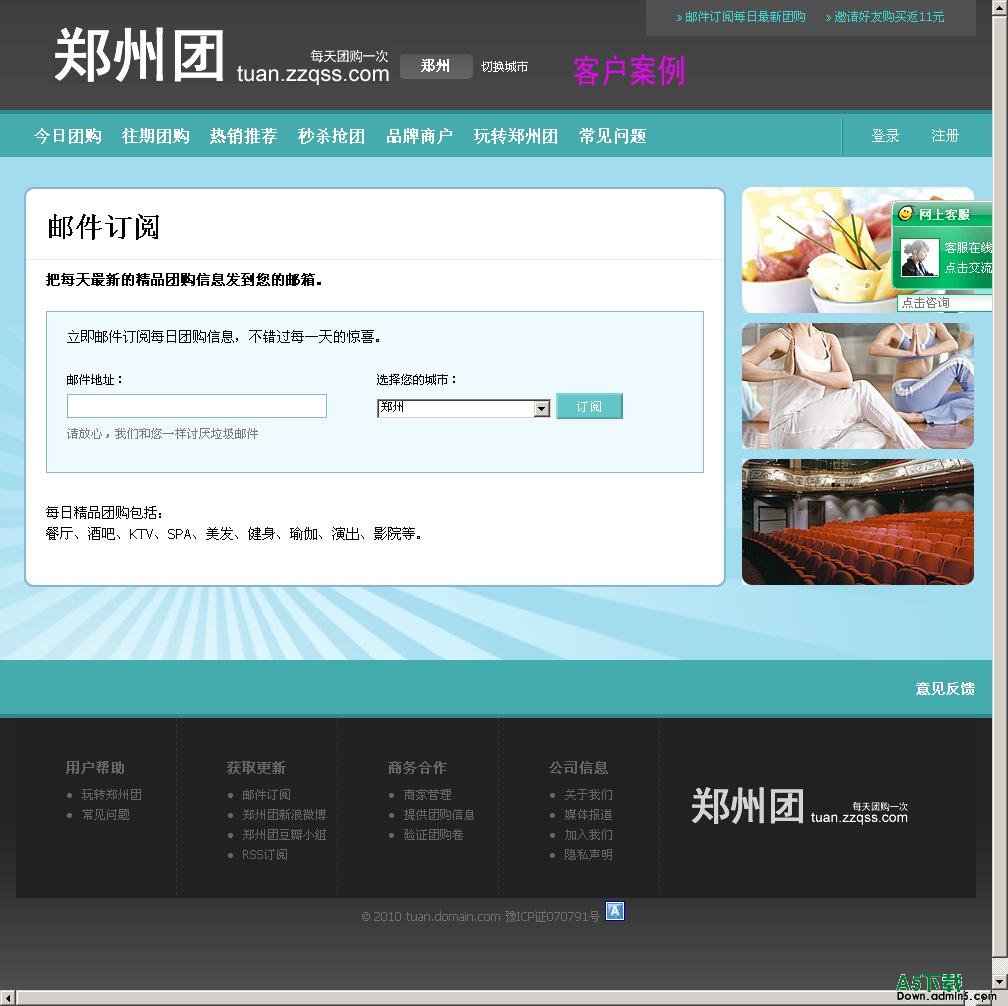The image size is (1008, 1006).
Task: Open the 今日团购 nav item
Action: [x=68, y=136]
